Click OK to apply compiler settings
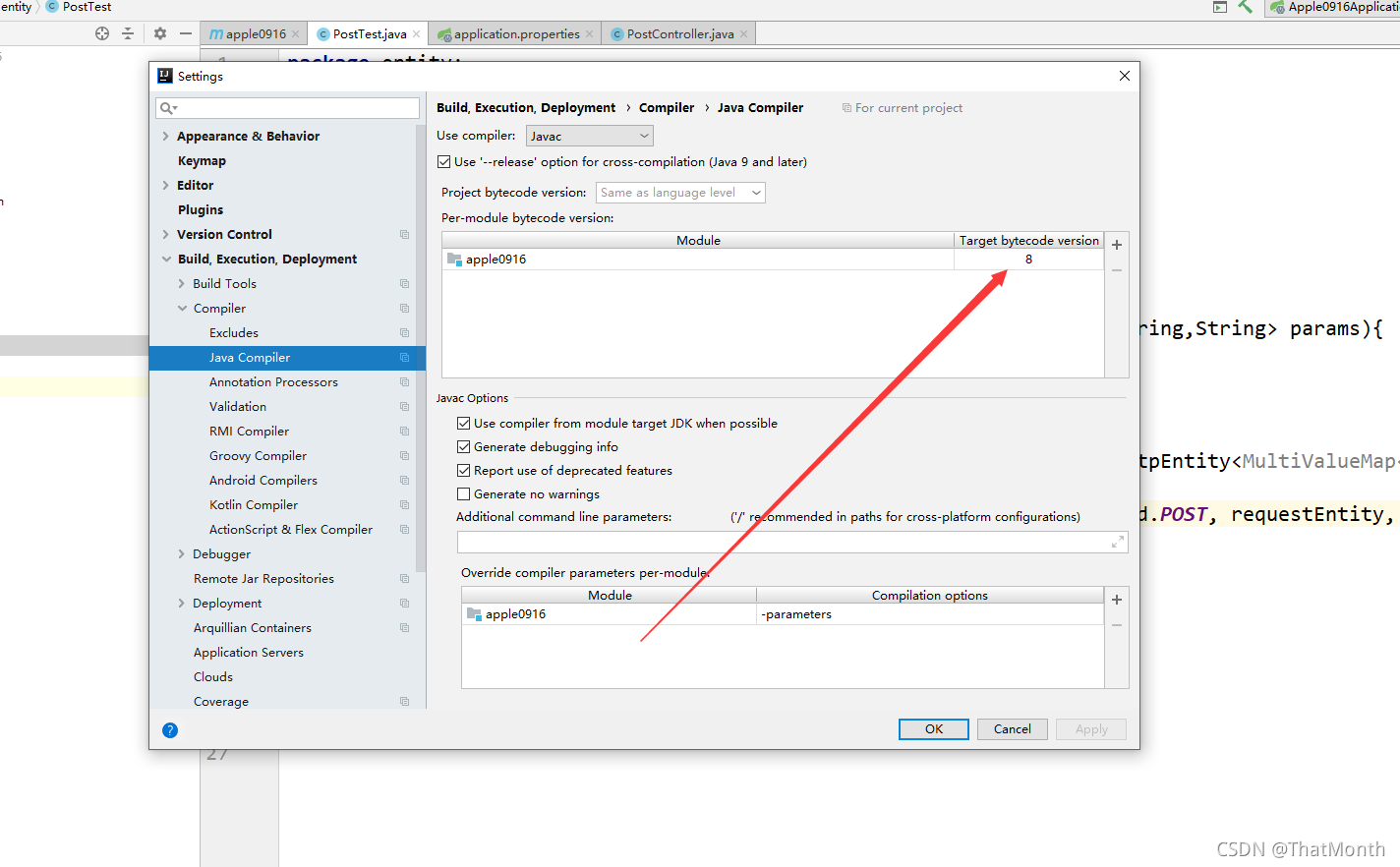The height and width of the screenshot is (867, 1400). 933,728
